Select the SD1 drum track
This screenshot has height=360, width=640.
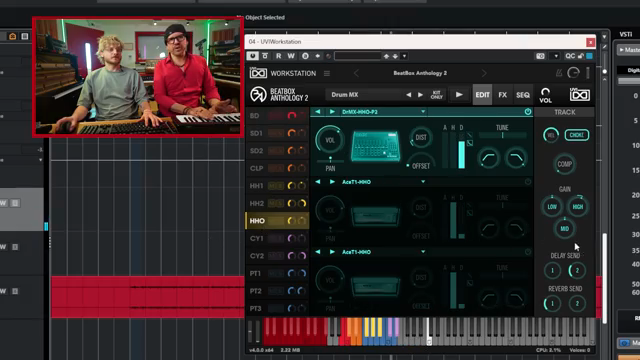[x=256, y=133]
